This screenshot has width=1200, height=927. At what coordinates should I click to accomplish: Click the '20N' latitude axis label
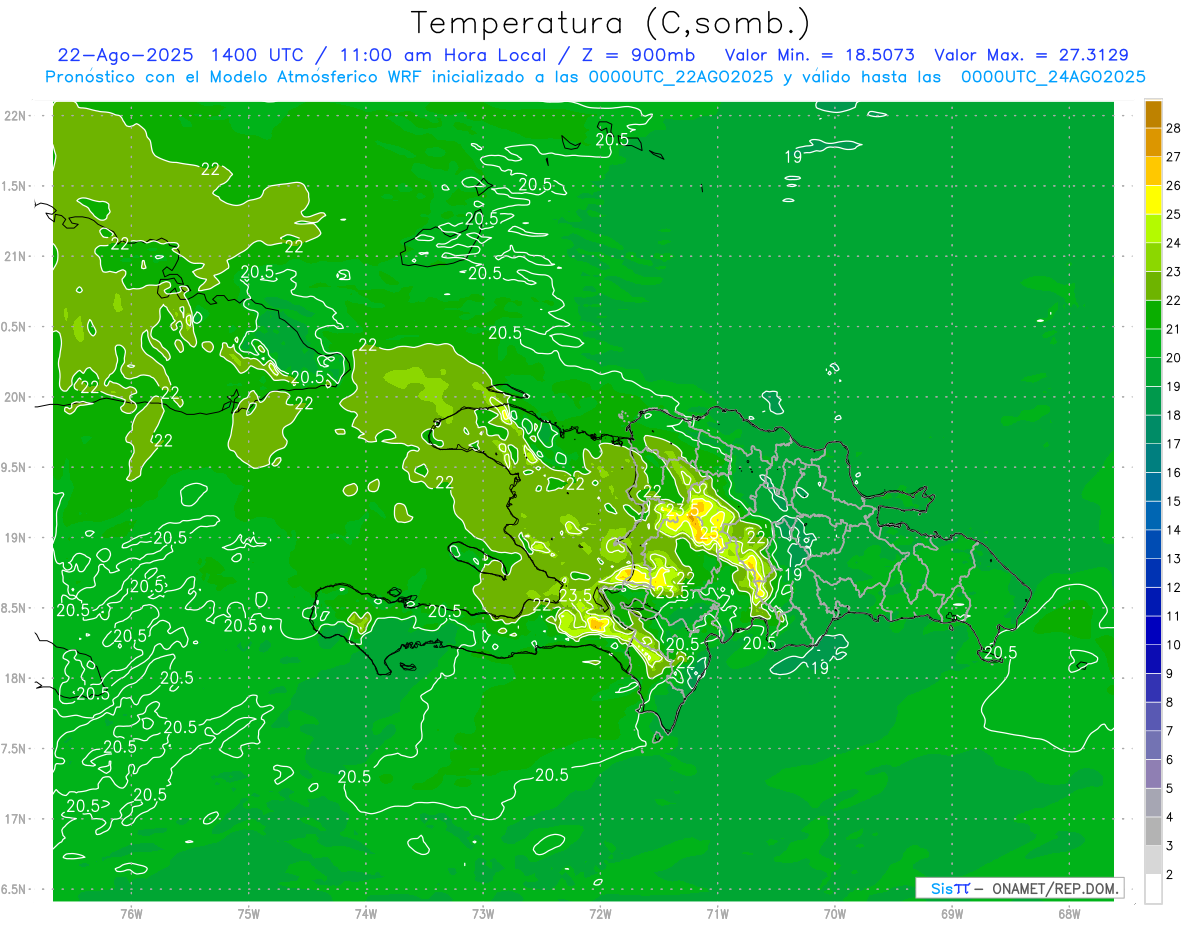click(x=17, y=397)
